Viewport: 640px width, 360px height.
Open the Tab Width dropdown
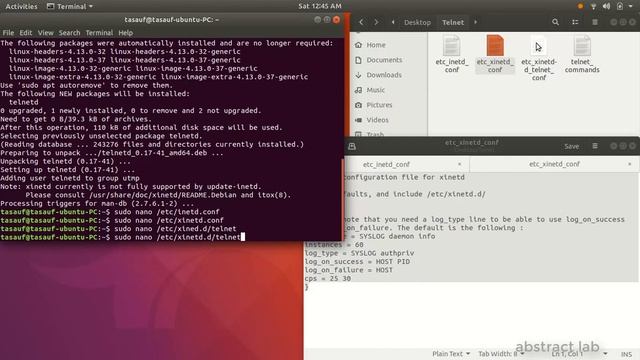pyautogui.click(x=501, y=354)
